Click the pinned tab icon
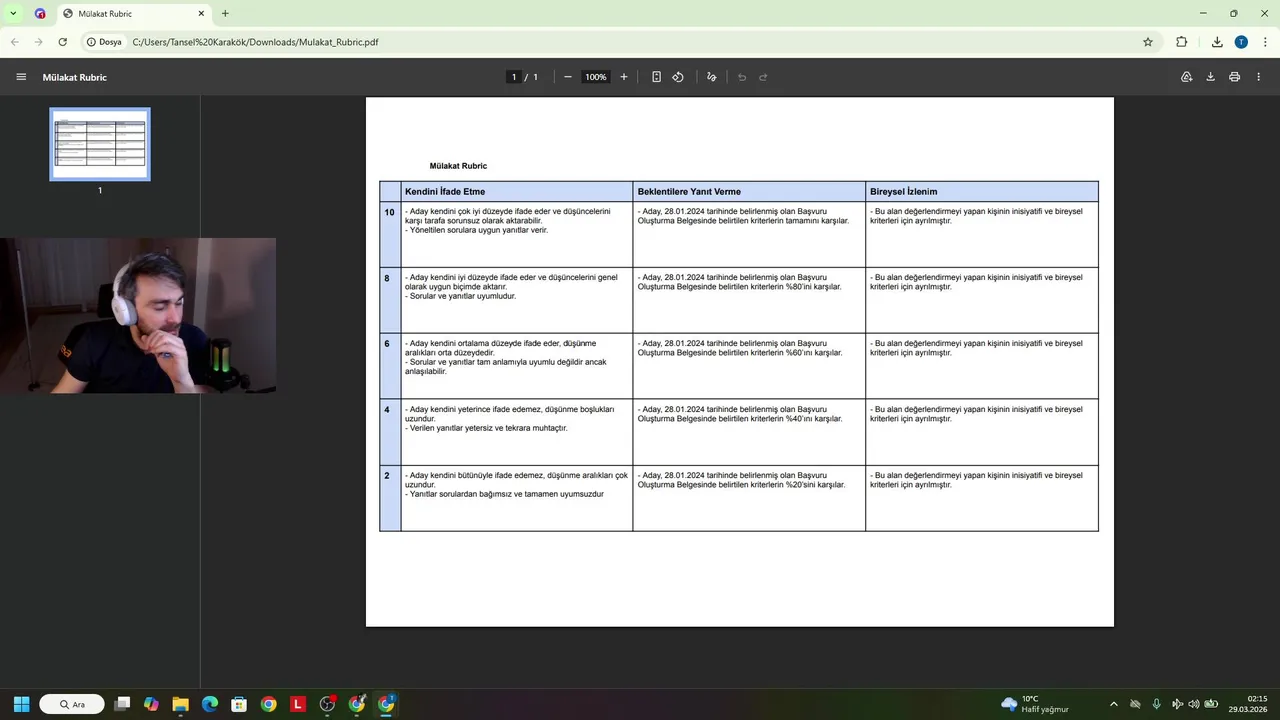The width and height of the screenshot is (1280, 720). coord(40,14)
